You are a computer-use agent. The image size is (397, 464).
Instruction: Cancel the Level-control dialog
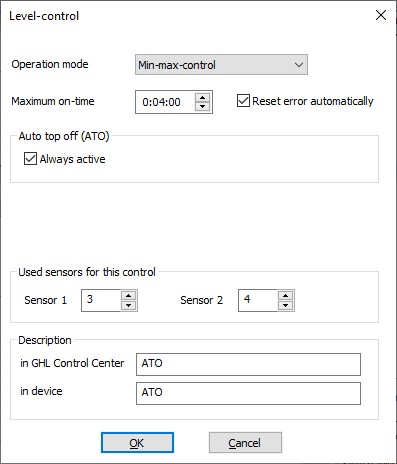click(245, 443)
